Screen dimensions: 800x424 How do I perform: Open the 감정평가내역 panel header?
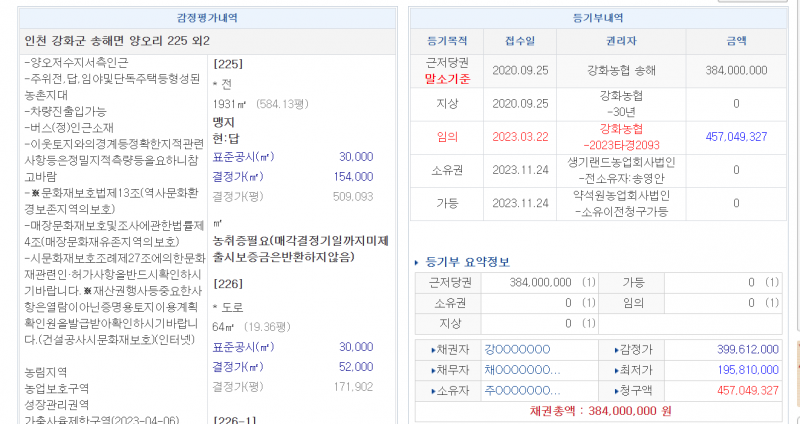pos(208,18)
